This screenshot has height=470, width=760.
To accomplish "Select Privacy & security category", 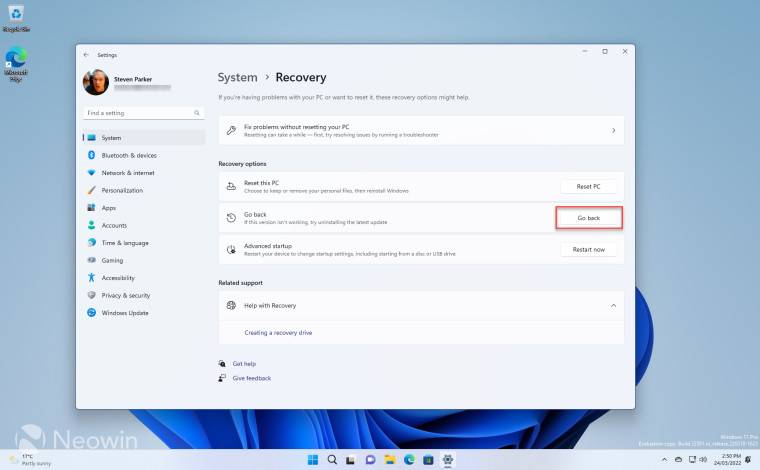I will pos(125,295).
